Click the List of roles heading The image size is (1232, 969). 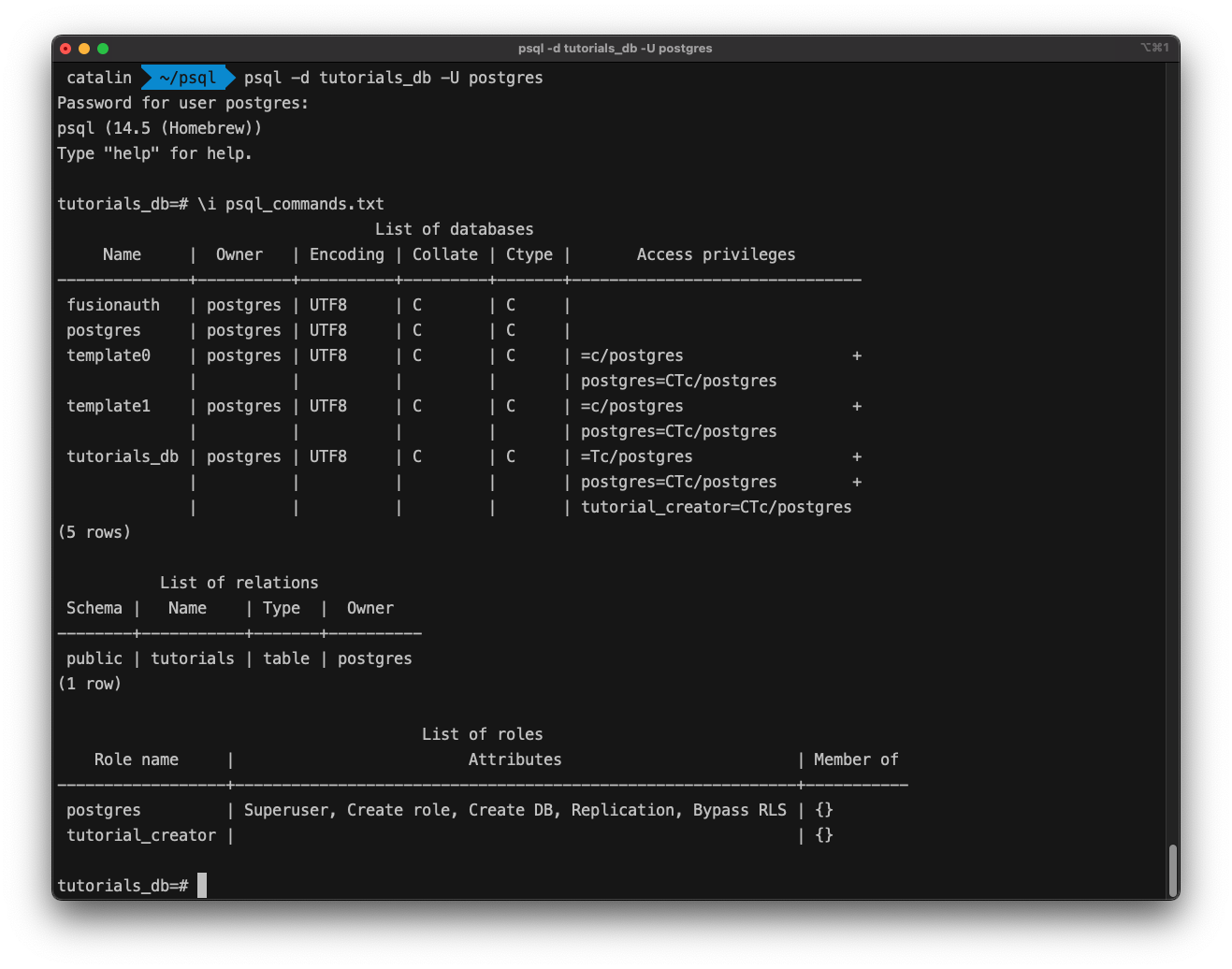pos(482,733)
